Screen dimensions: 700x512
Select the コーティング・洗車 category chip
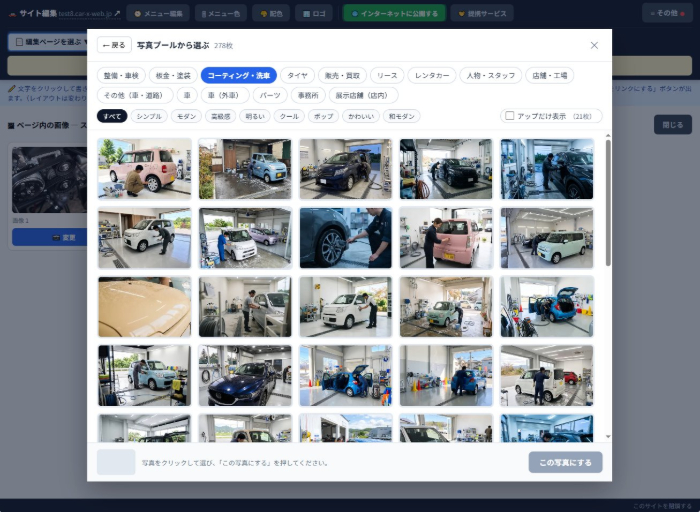click(239, 75)
